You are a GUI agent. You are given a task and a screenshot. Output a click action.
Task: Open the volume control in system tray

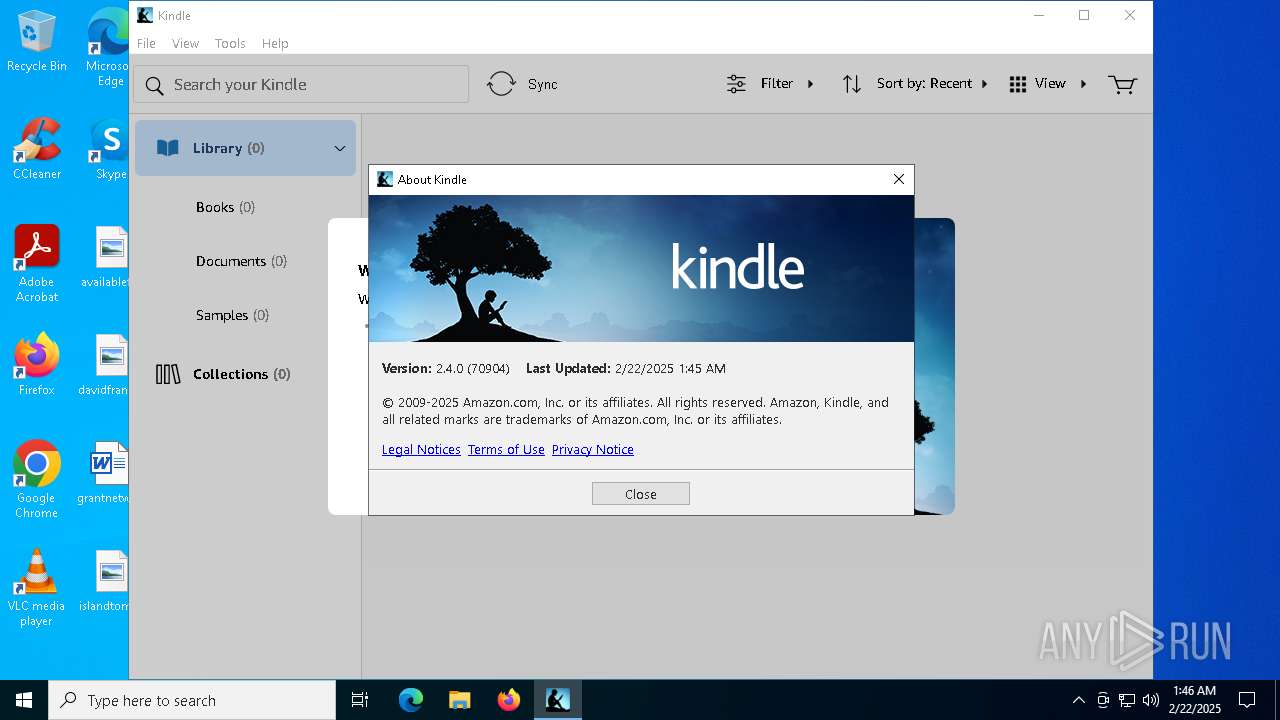tap(1150, 700)
